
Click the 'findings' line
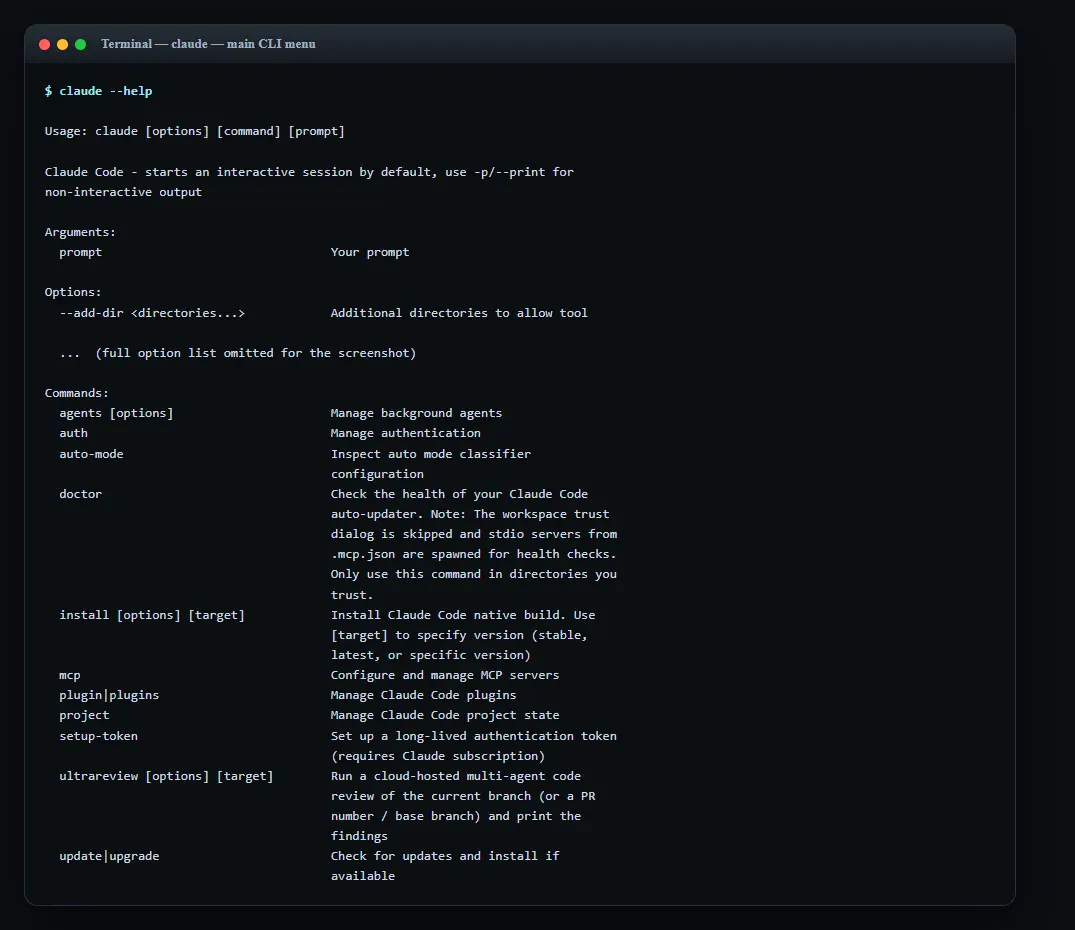pyautogui.click(x=359, y=836)
